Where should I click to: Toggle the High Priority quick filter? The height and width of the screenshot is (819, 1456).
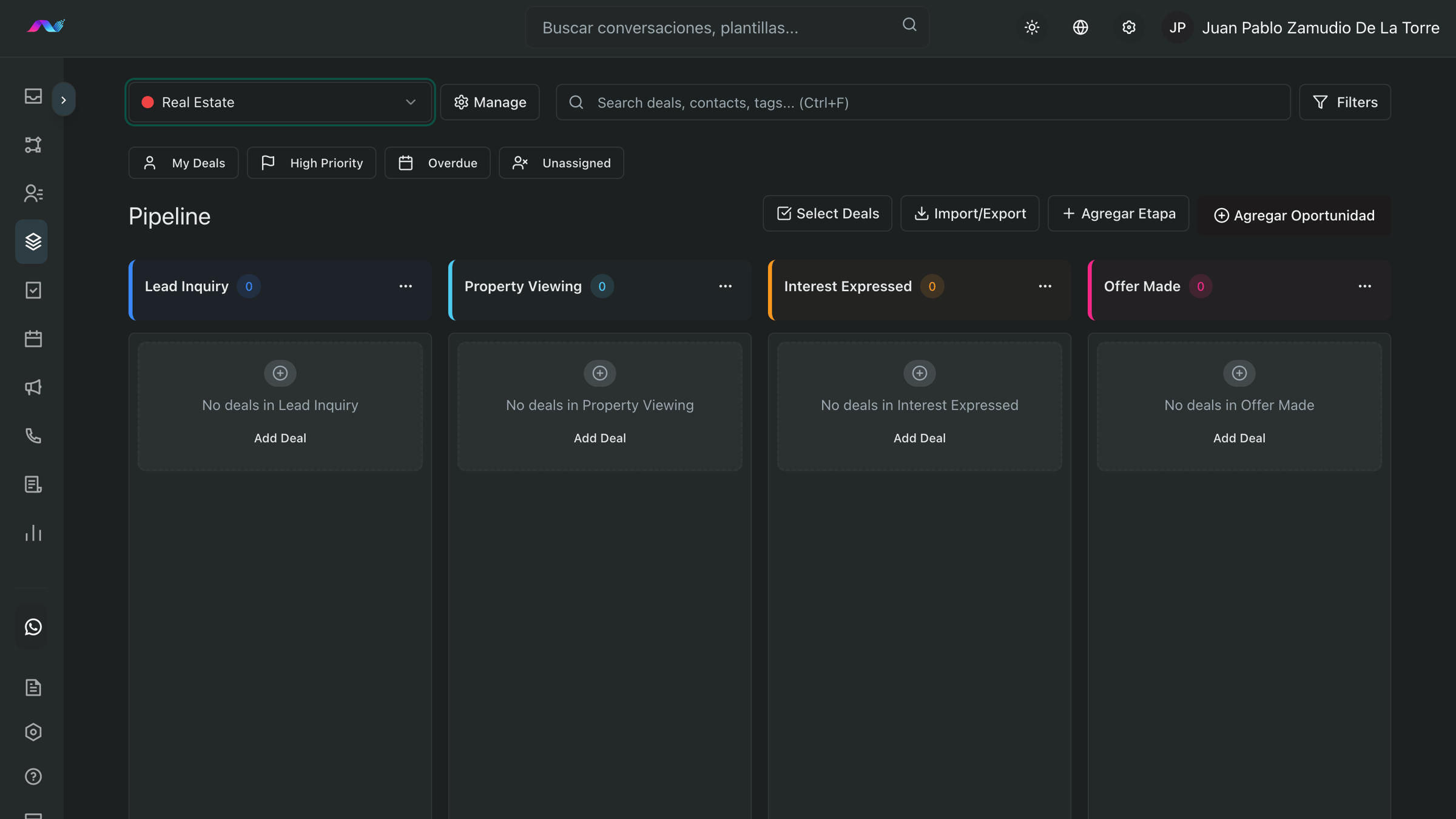coord(311,163)
